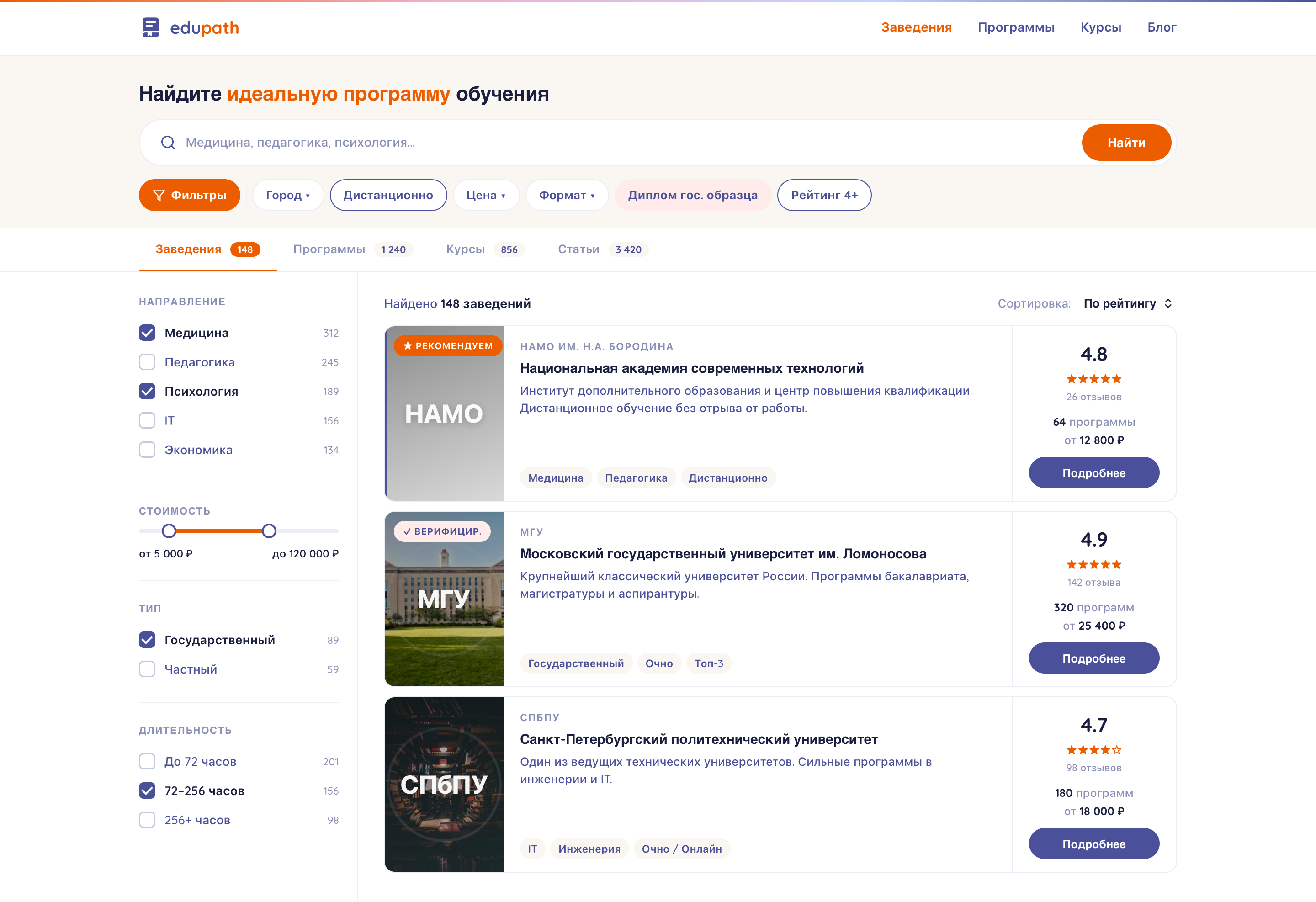
Task: Switch to the Статьи 3 420 tab
Action: [603, 249]
